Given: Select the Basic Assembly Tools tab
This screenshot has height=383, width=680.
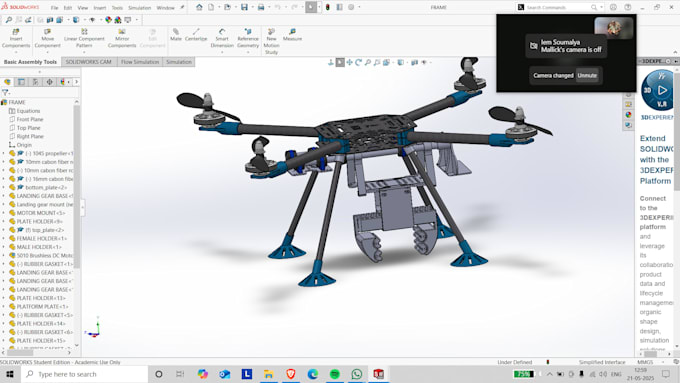Looking at the screenshot, I should coord(30,62).
